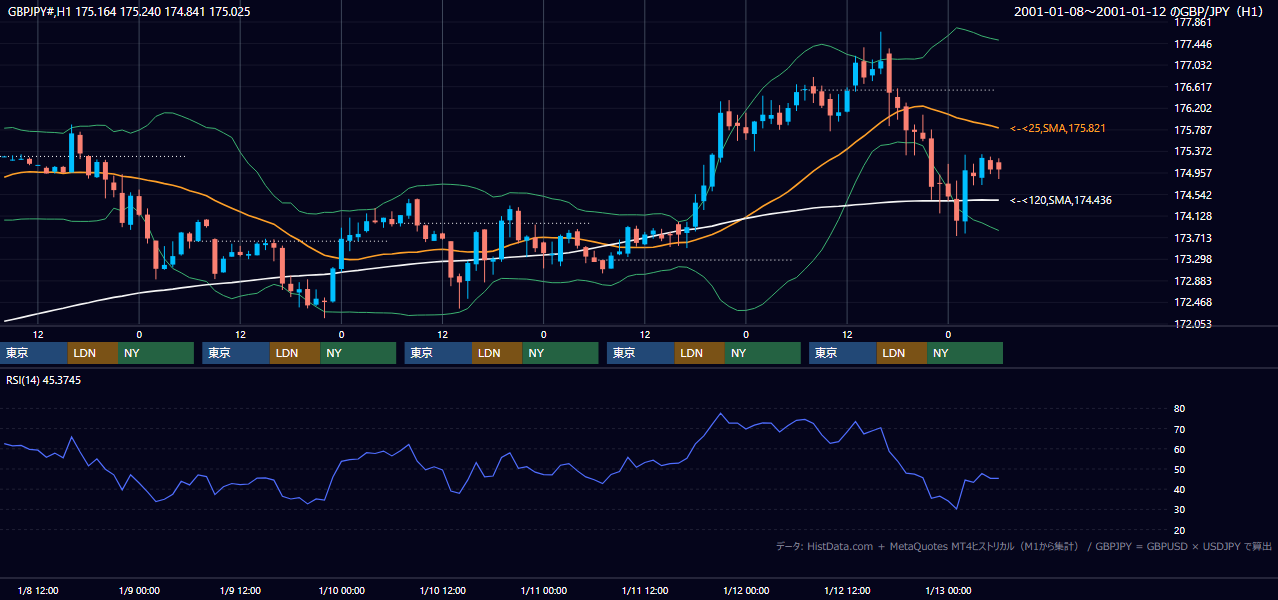The width and height of the screenshot is (1278, 600).
Task: Click the 1/11 00:00 date label
Action: (x=543, y=590)
